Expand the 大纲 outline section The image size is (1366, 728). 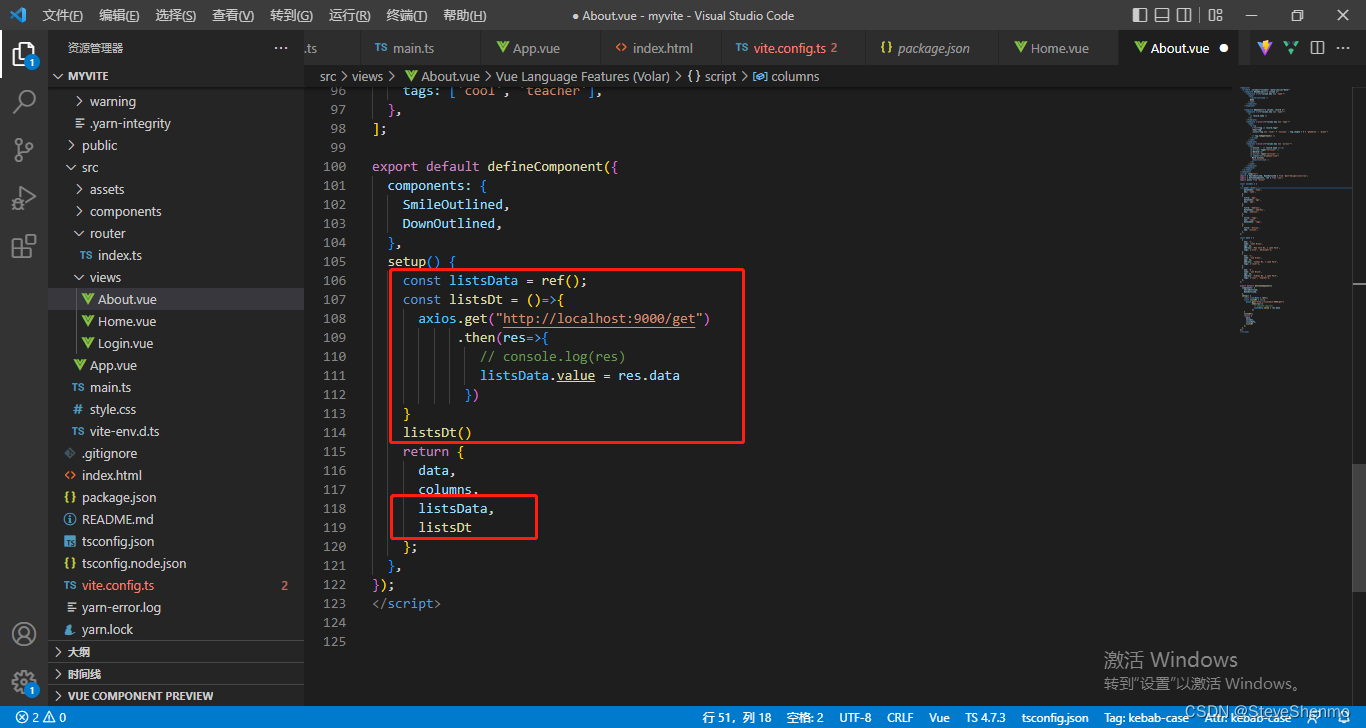[x=176, y=651]
